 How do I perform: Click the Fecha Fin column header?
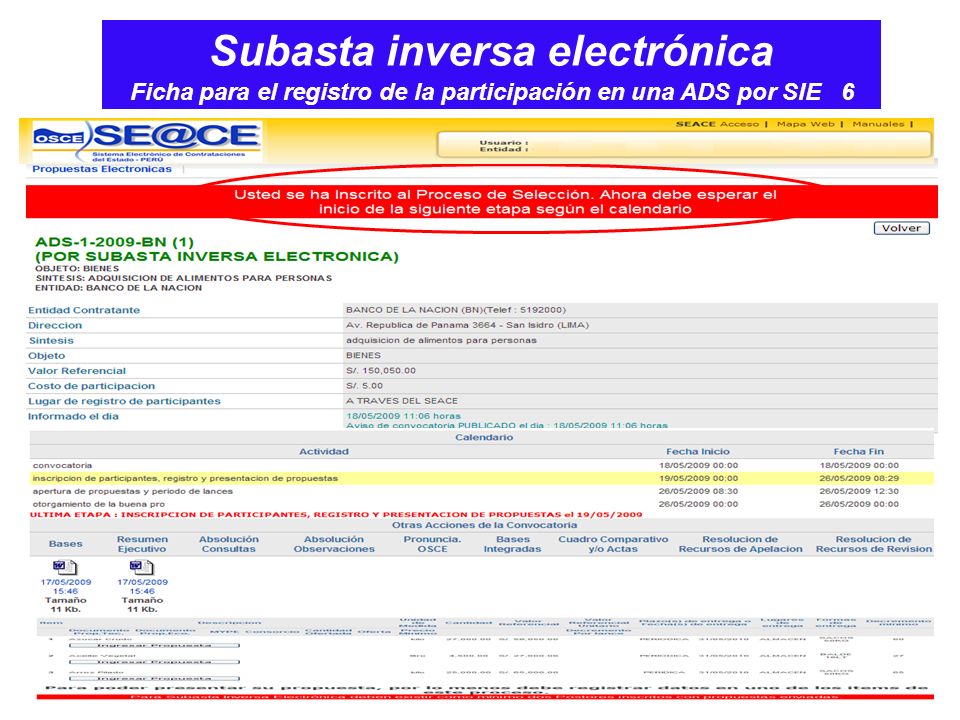point(858,451)
